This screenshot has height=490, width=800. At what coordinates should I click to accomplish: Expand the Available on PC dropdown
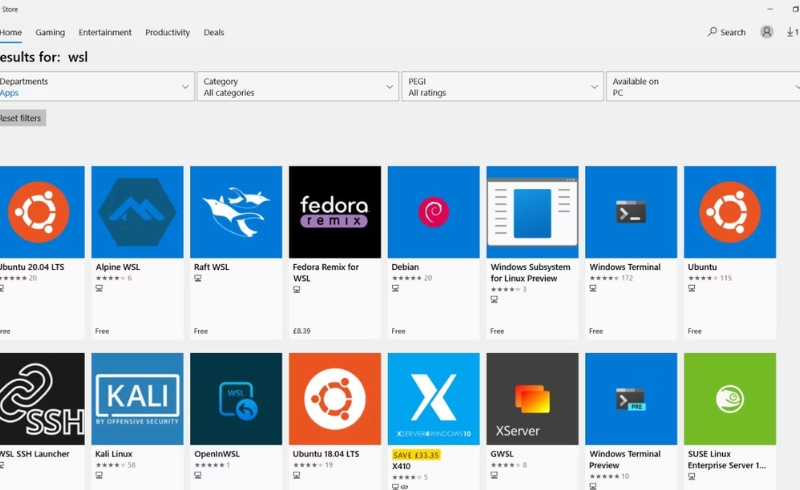(x=703, y=86)
